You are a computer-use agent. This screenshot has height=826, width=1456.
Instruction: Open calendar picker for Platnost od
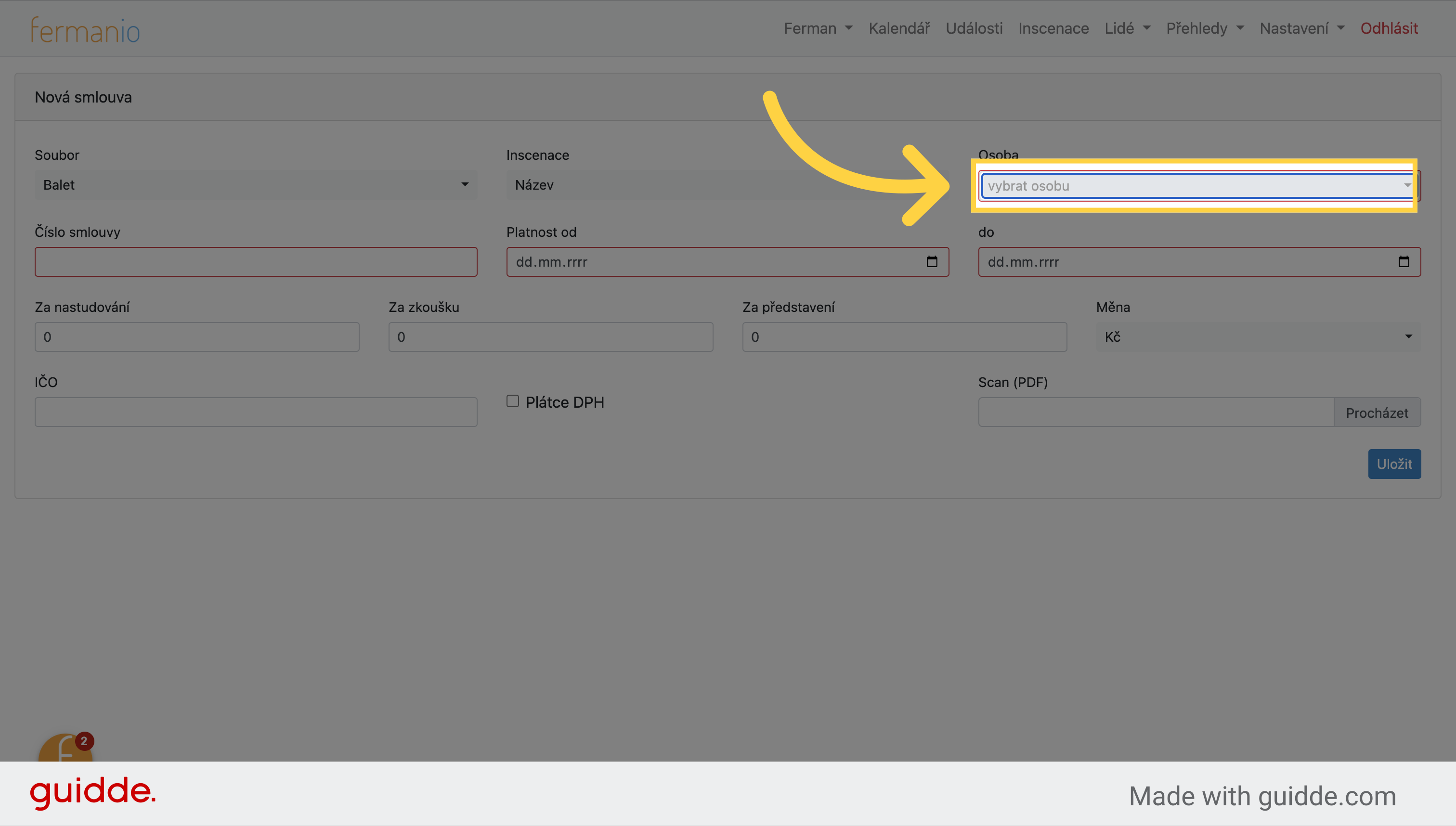coord(932,261)
